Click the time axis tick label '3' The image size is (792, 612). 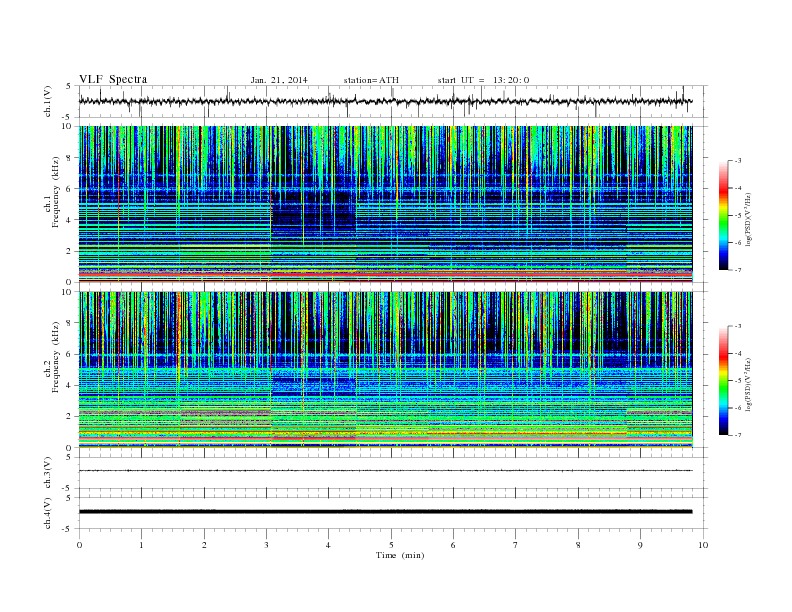266,545
